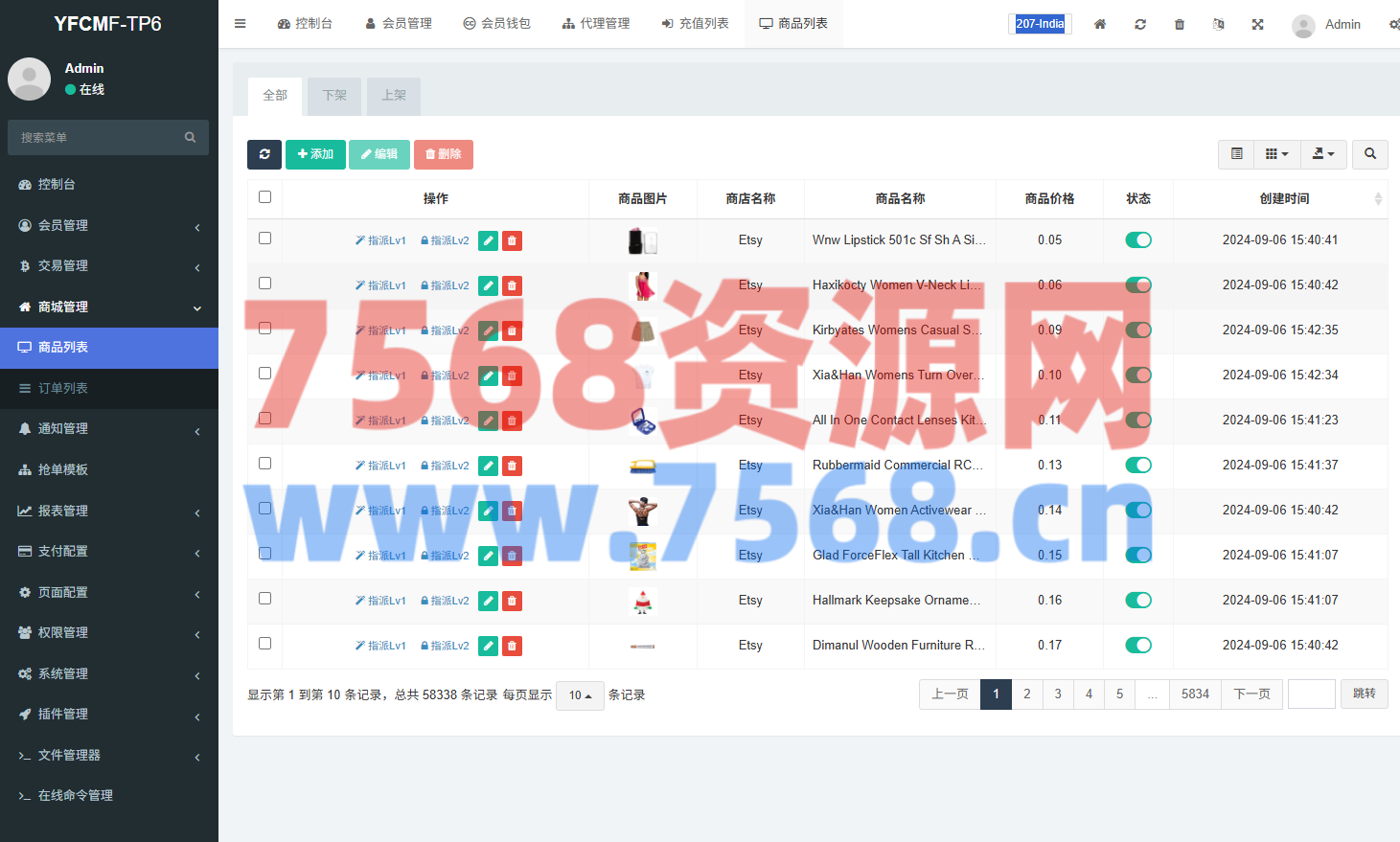This screenshot has height=842, width=1400.
Task: Click the table search magnifier icon
Action: pos(1369,154)
